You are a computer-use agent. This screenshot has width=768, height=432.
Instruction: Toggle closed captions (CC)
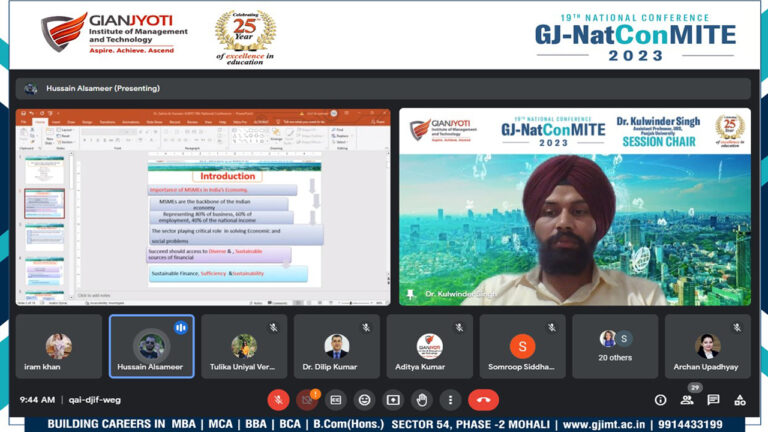tap(336, 400)
